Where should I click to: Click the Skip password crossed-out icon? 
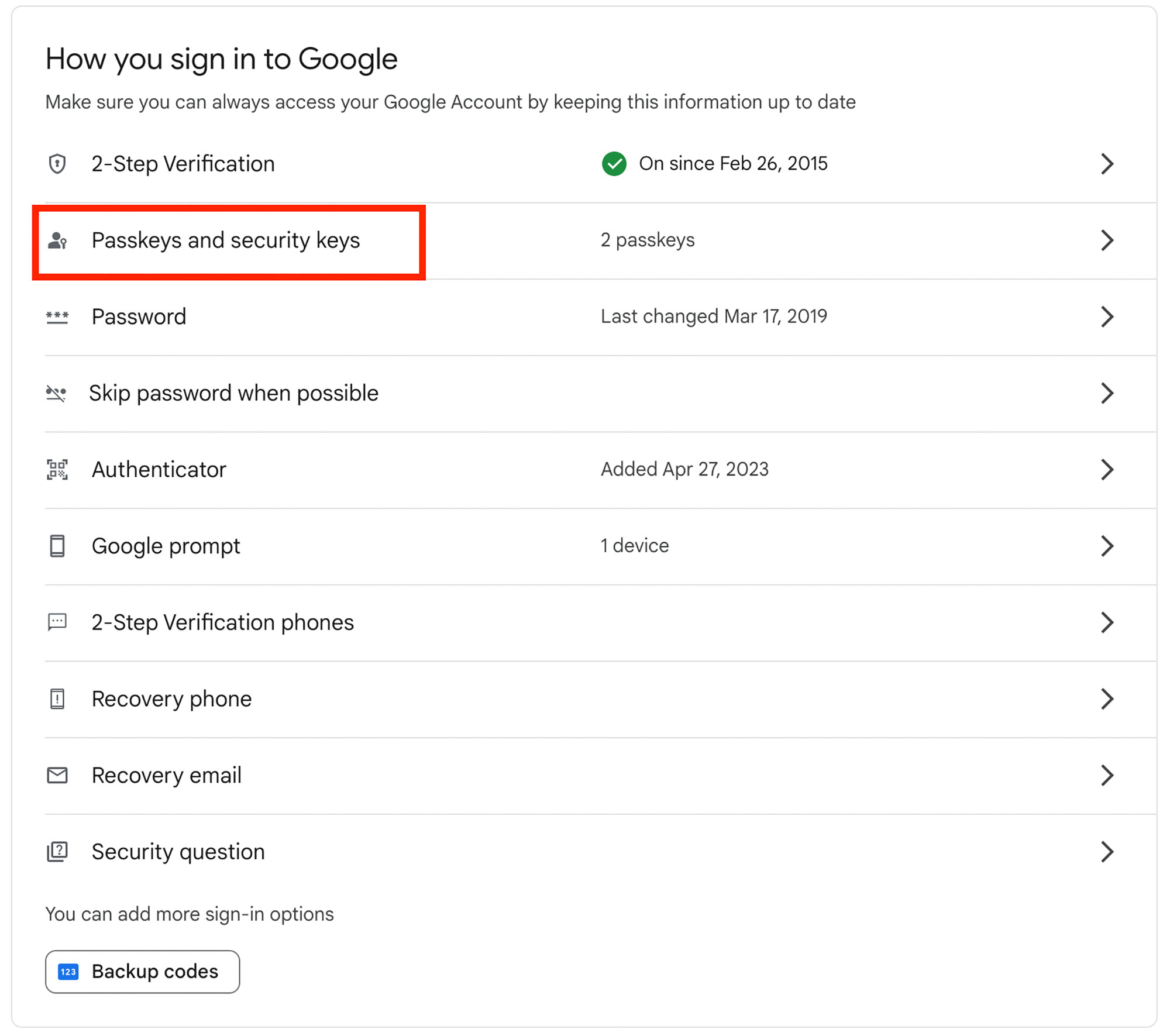point(56,393)
